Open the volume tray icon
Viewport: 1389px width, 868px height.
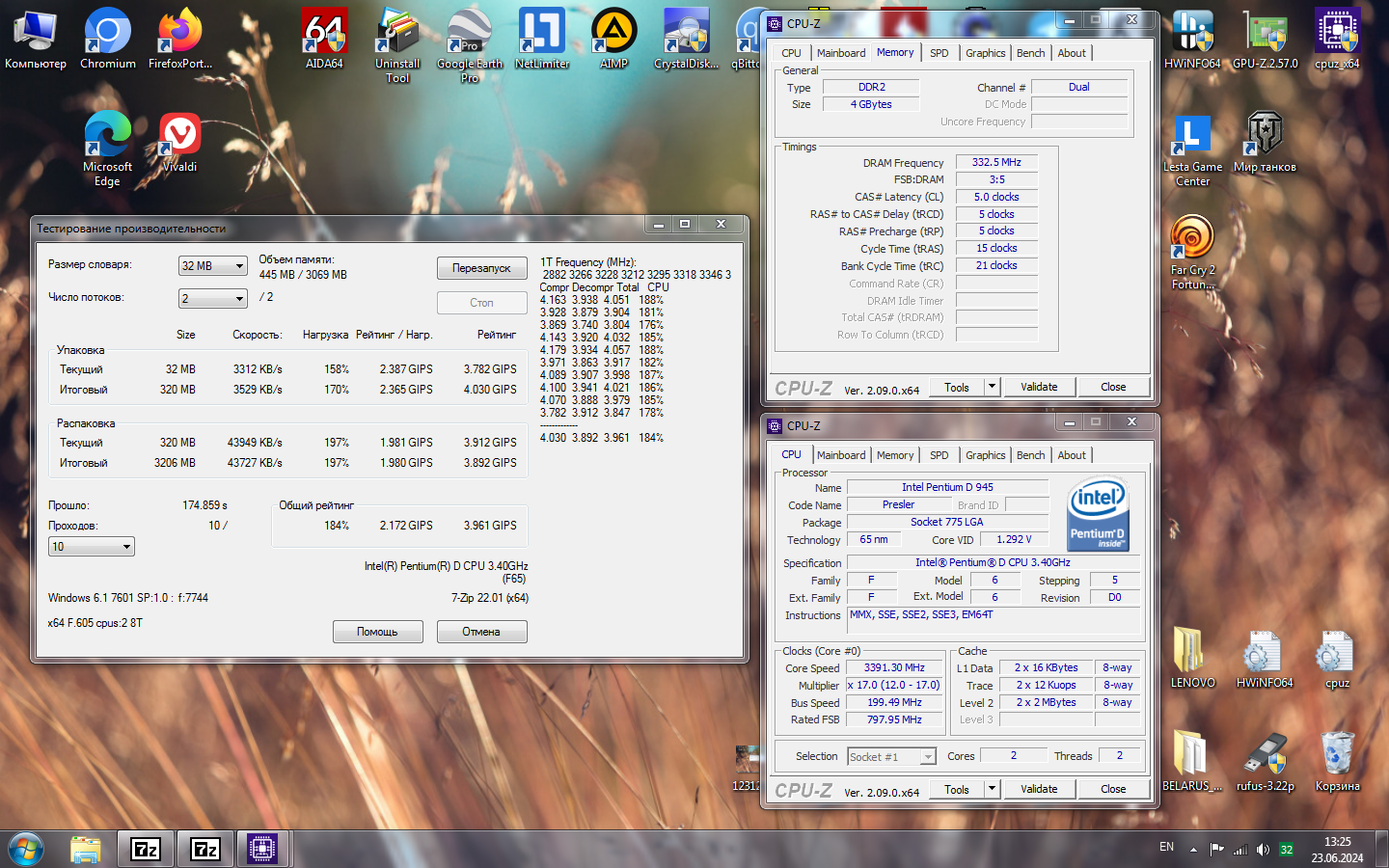click(1263, 850)
